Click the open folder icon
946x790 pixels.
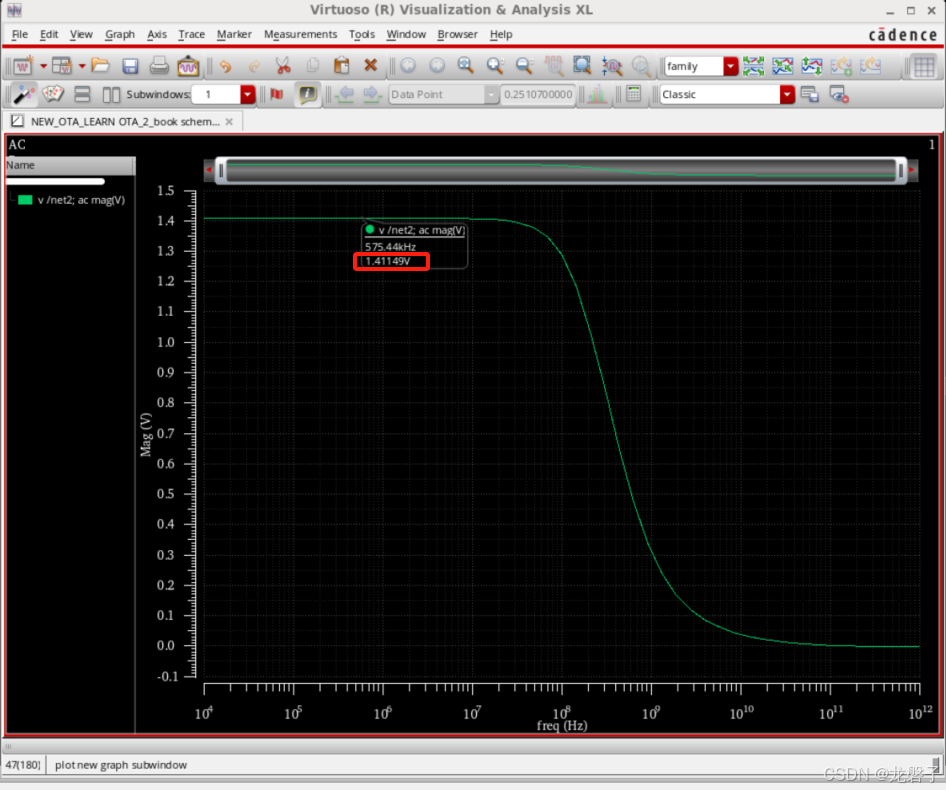tap(100, 66)
